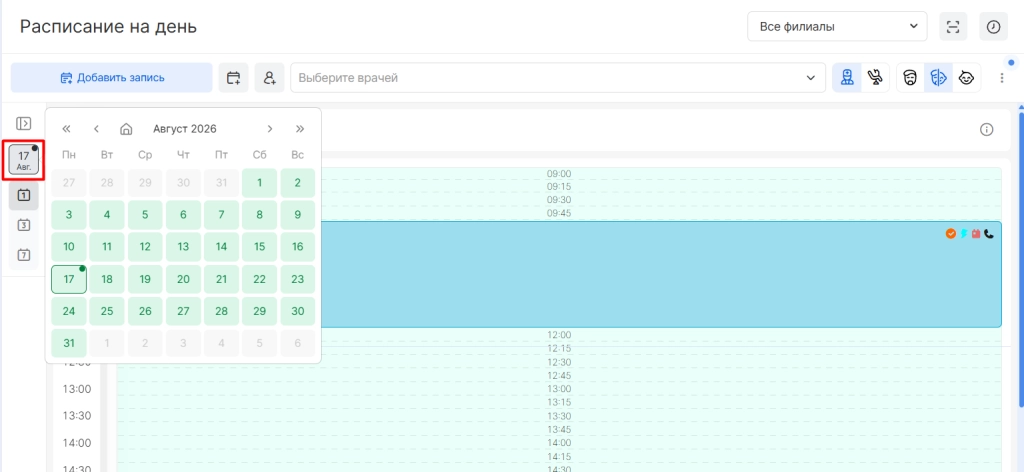Click the info icon above the schedule
The image size is (1024, 472).
987,129
